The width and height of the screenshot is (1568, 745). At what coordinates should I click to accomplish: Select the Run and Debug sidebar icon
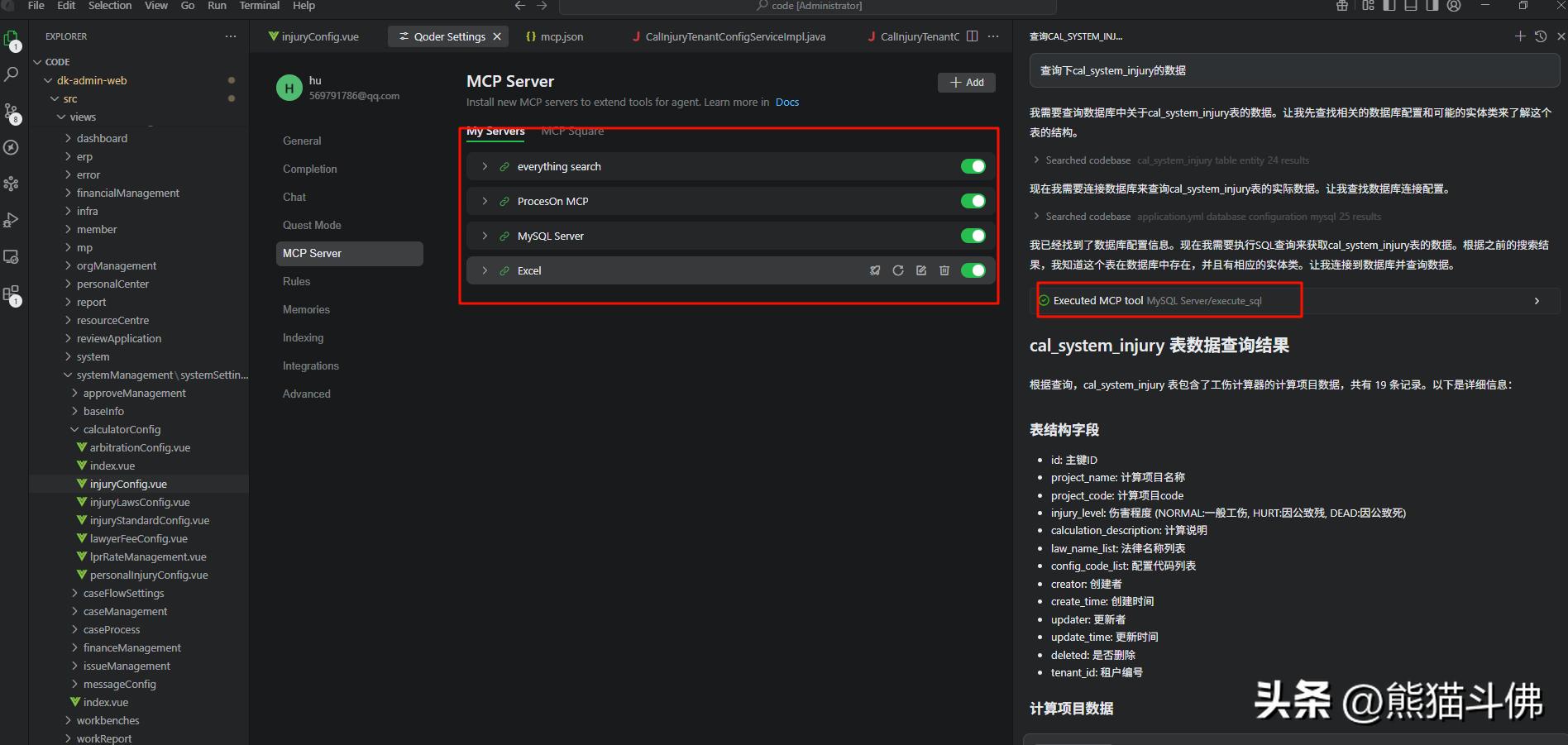pyautogui.click(x=11, y=219)
